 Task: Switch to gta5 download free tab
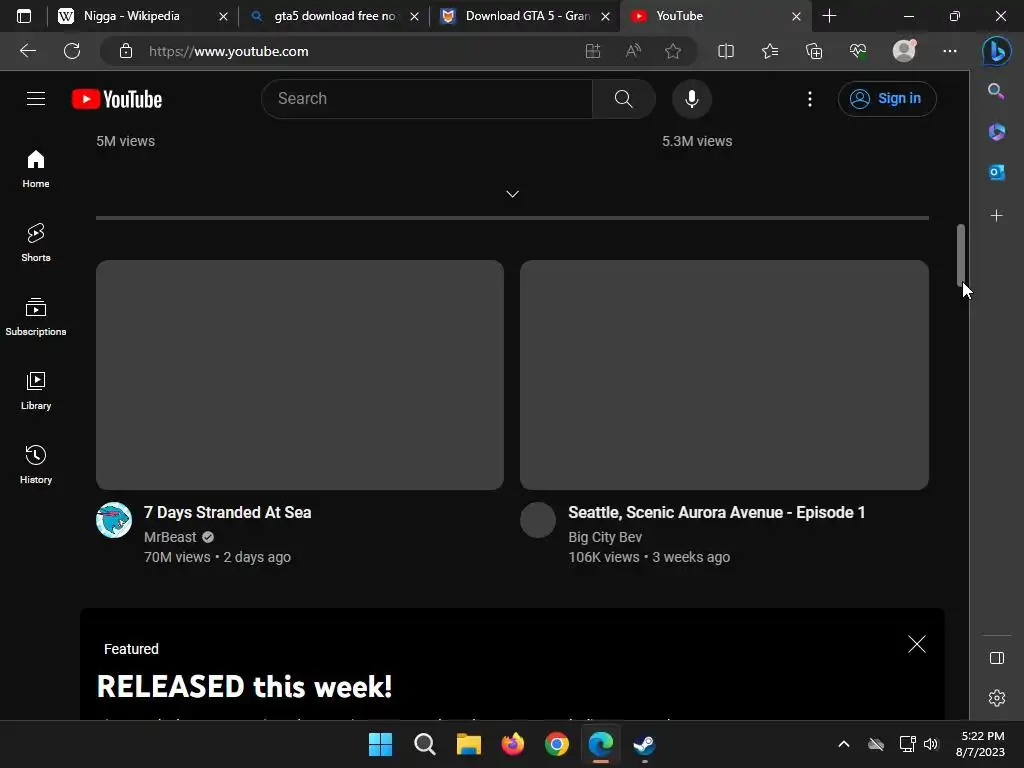click(334, 16)
